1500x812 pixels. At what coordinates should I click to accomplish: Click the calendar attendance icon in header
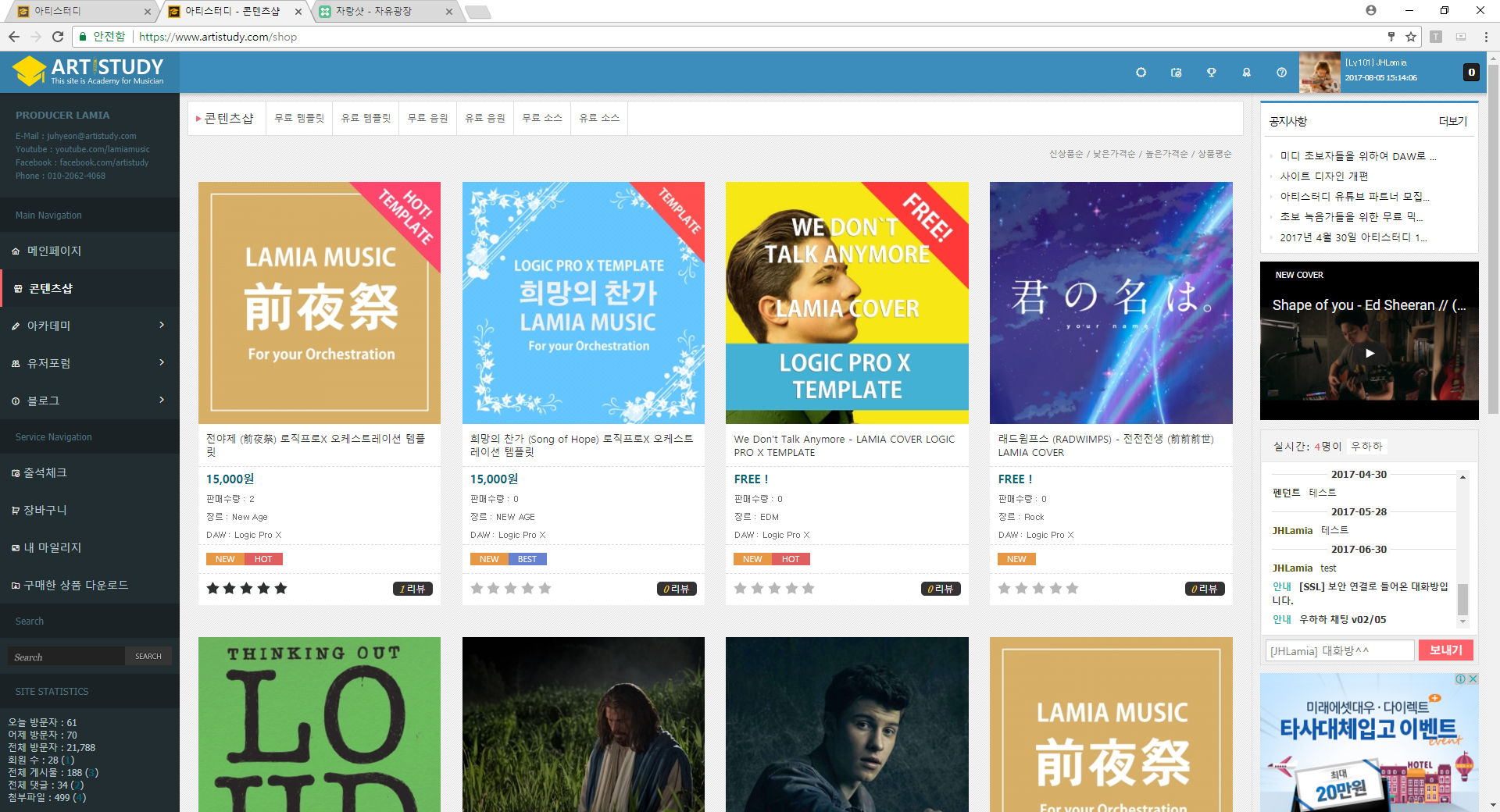[x=1176, y=73]
